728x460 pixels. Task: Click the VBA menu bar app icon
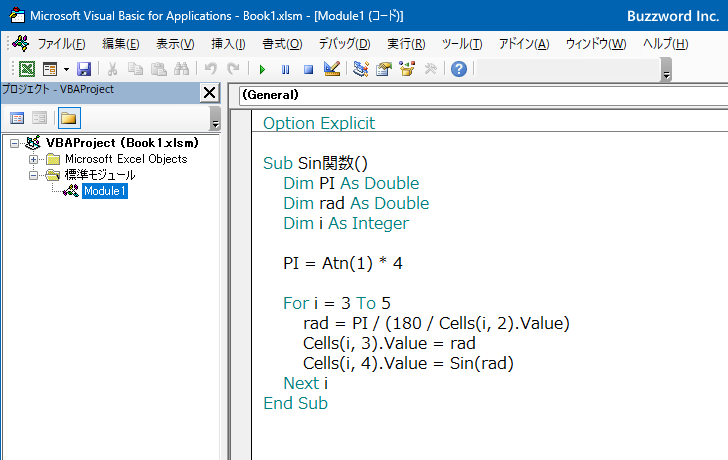20,43
